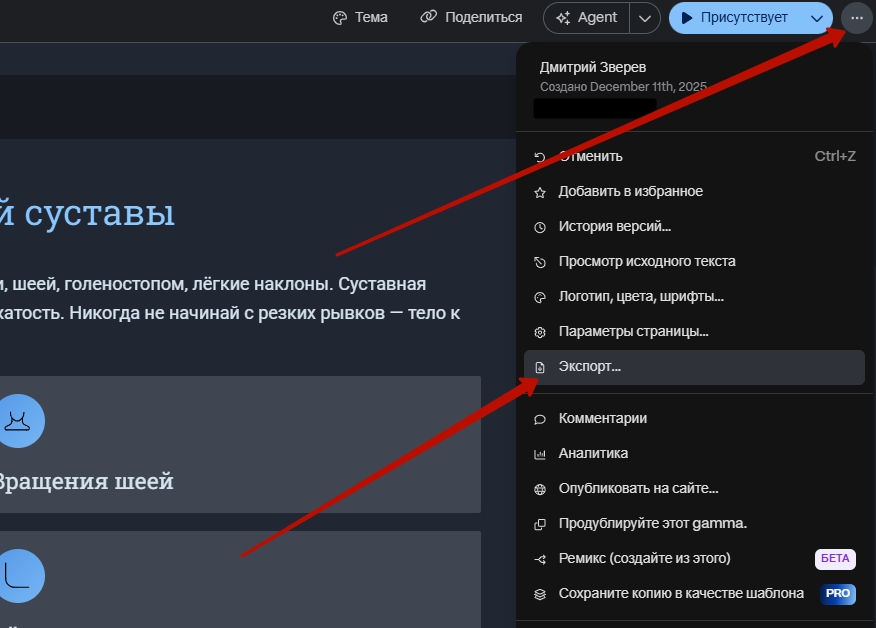Click the speech bubble icon for Комментарии
Image resolution: width=876 pixels, height=628 pixels.
(x=540, y=419)
